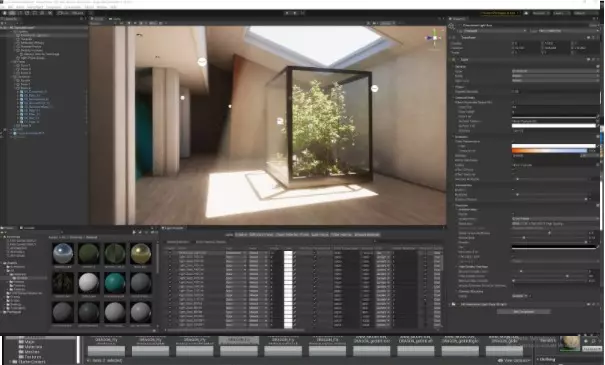Click the Experimental Packages In Use button
This screenshot has width=605, height=365.
pos(499,13)
